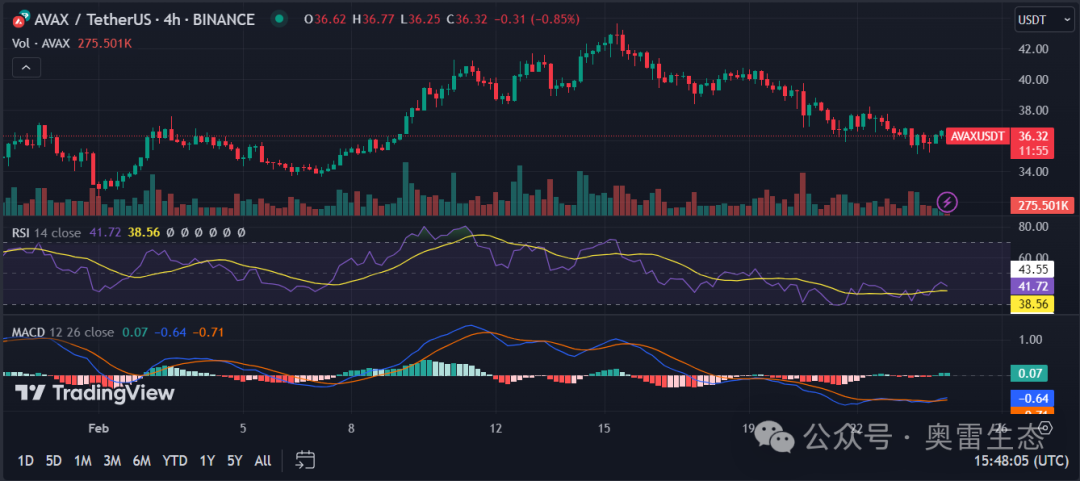The width and height of the screenshot is (1080, 481).
Task: Collapse the indicator legend with chevron button
Action: click(27, 67)
